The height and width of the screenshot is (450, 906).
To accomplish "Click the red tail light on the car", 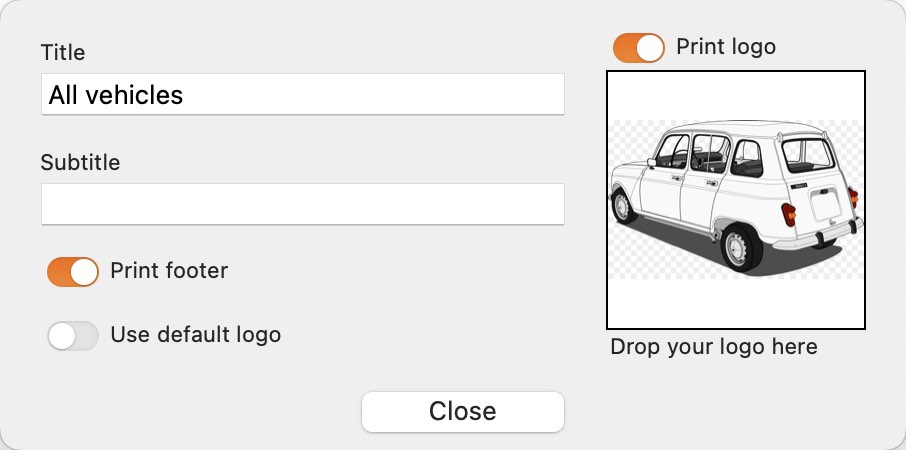I will [788, 214].
